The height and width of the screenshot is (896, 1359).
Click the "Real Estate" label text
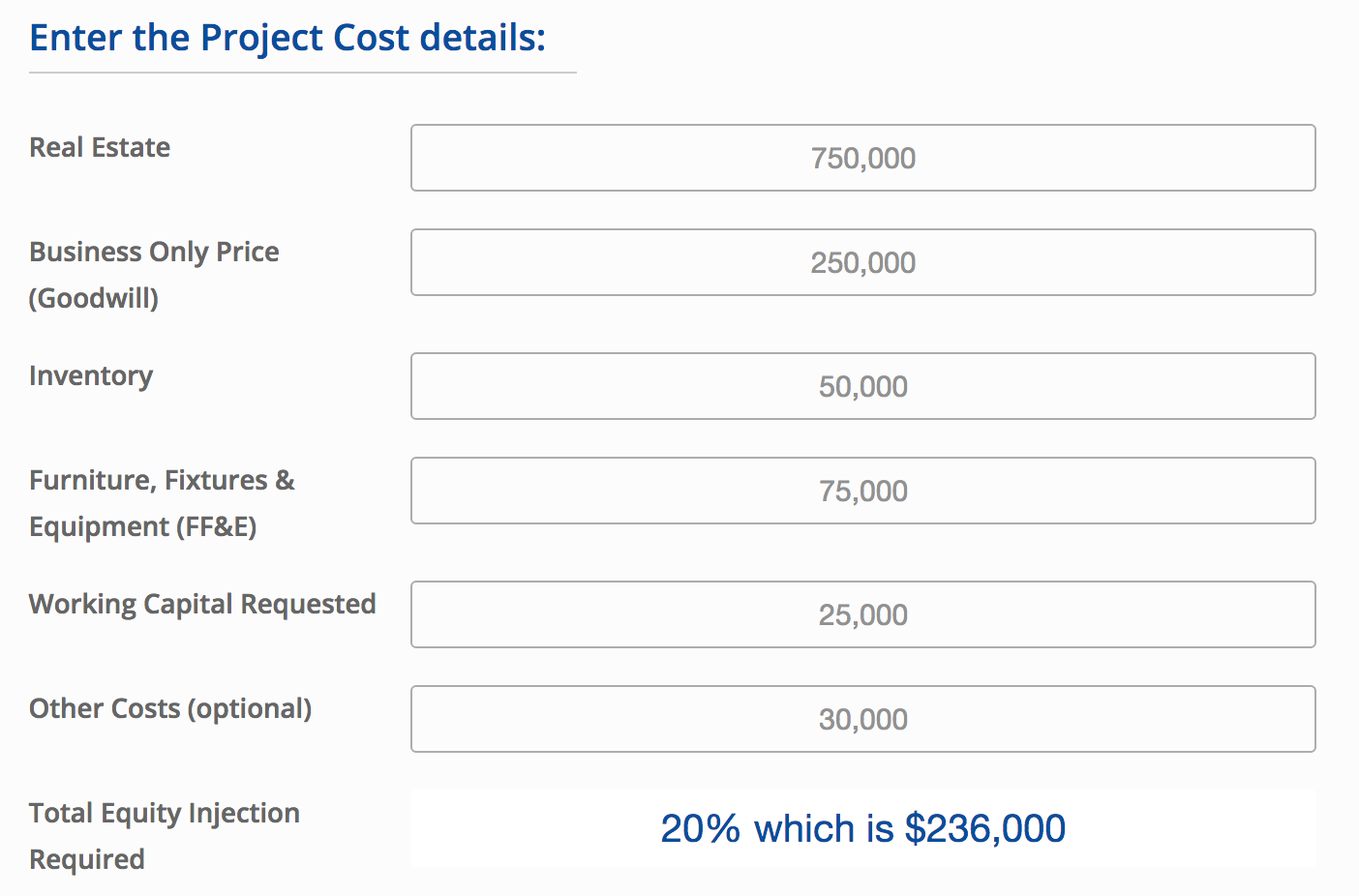(100, 147)
